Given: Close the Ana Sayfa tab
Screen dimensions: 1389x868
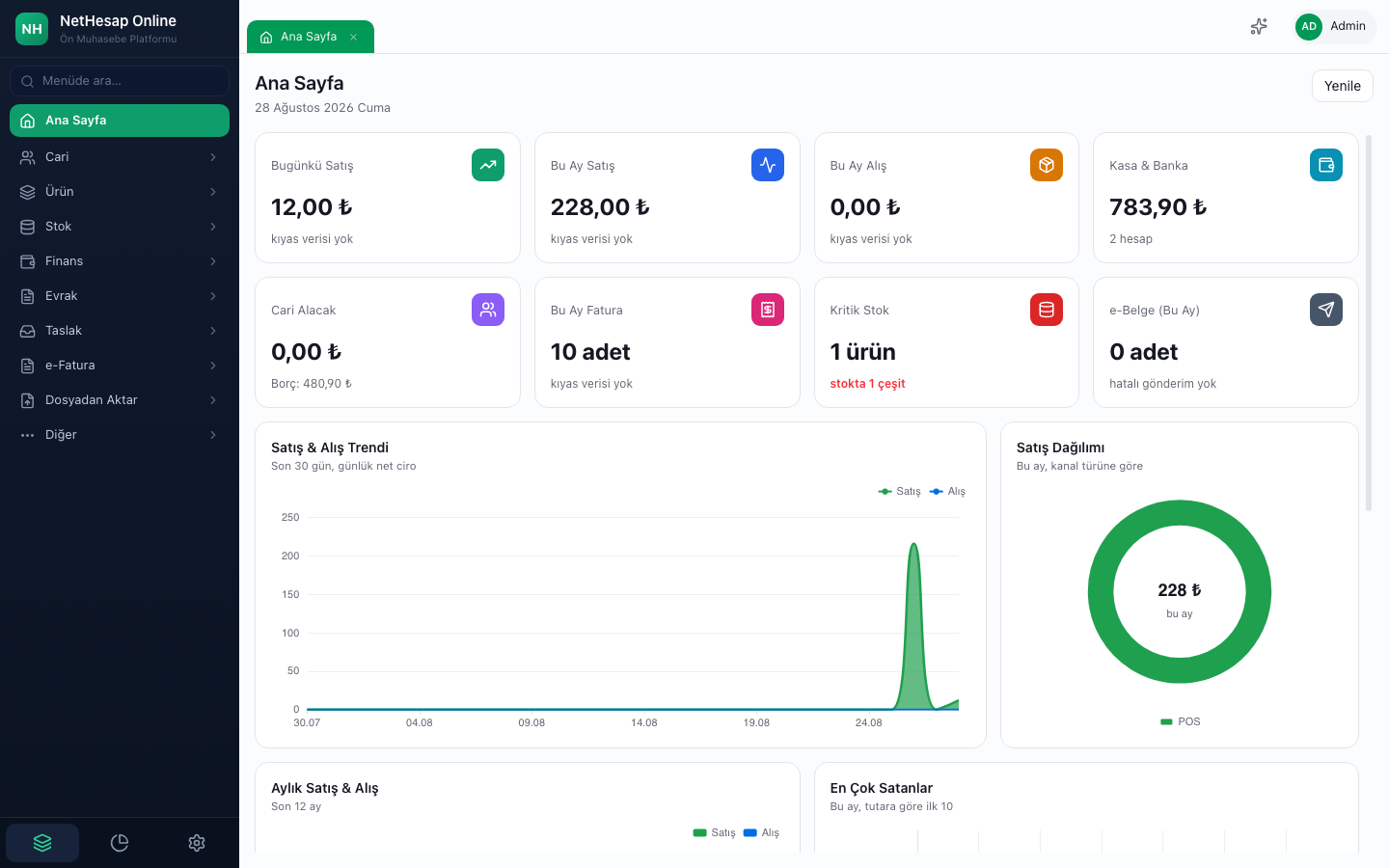Looking at the screenshot, I should [354, 38].
